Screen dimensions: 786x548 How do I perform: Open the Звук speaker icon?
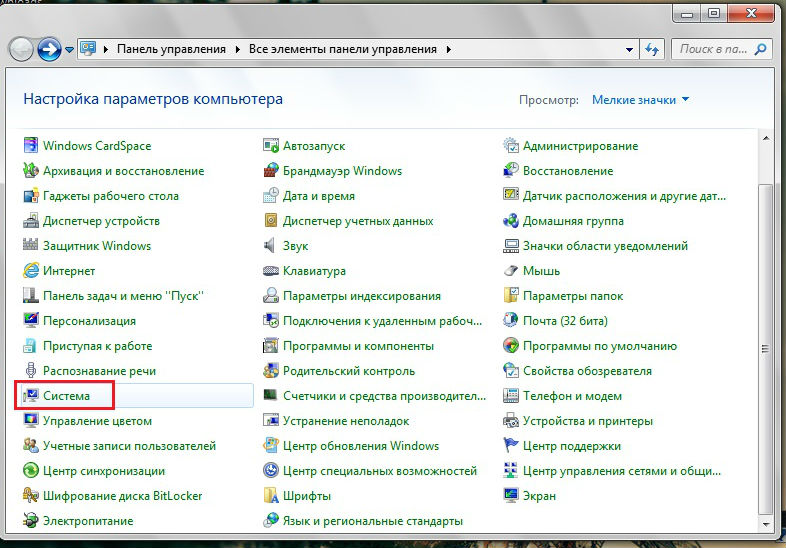pos(271,246)
